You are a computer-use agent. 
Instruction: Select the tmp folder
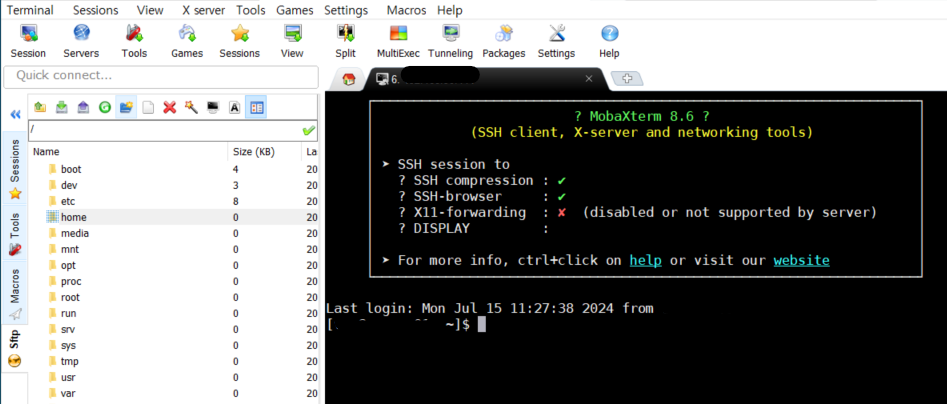coord(69,361)
